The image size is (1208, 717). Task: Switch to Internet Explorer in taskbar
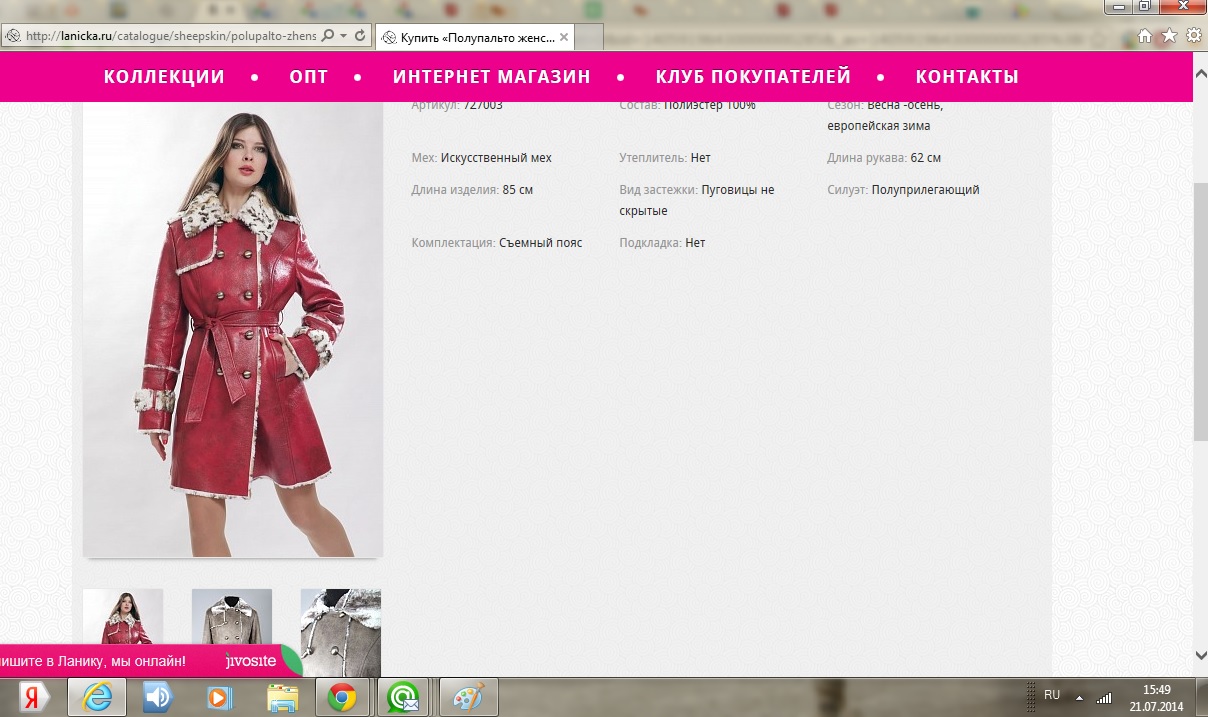(x=97, y=697)
